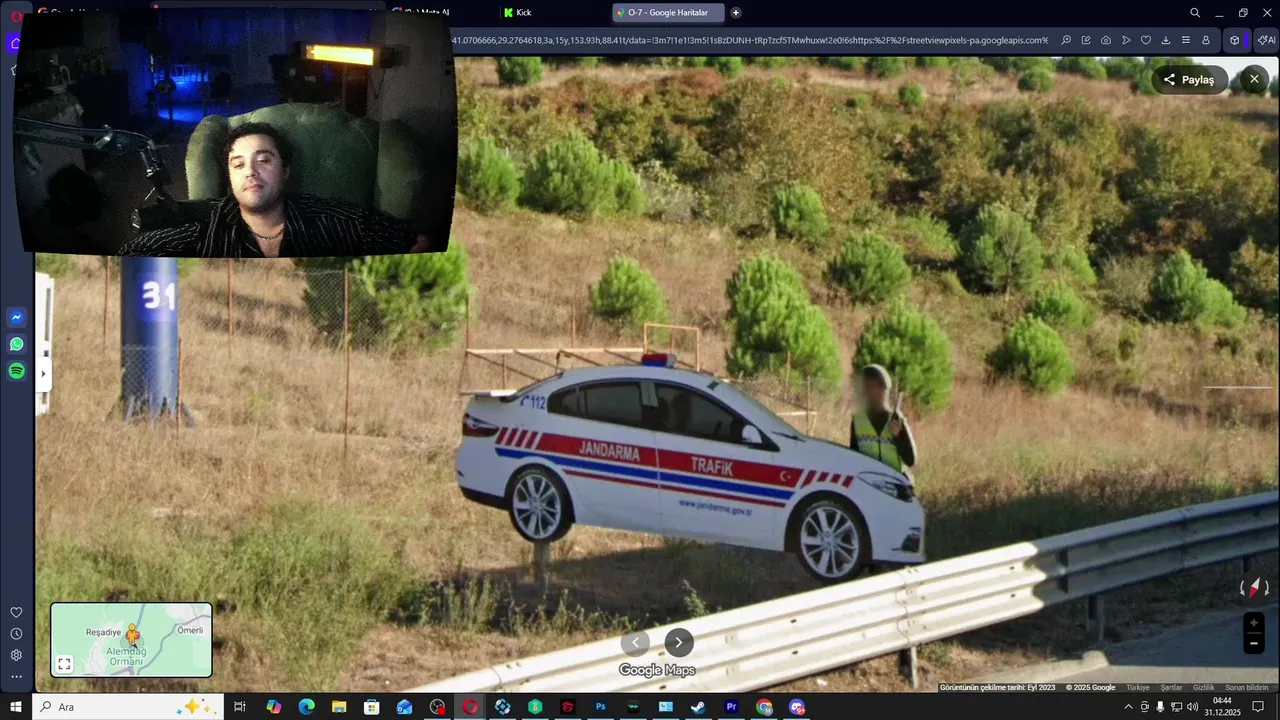The image size is (1280, 720).
Task: Open the profile account icon
Action: pyautogui.click(x=1206, y=40)
